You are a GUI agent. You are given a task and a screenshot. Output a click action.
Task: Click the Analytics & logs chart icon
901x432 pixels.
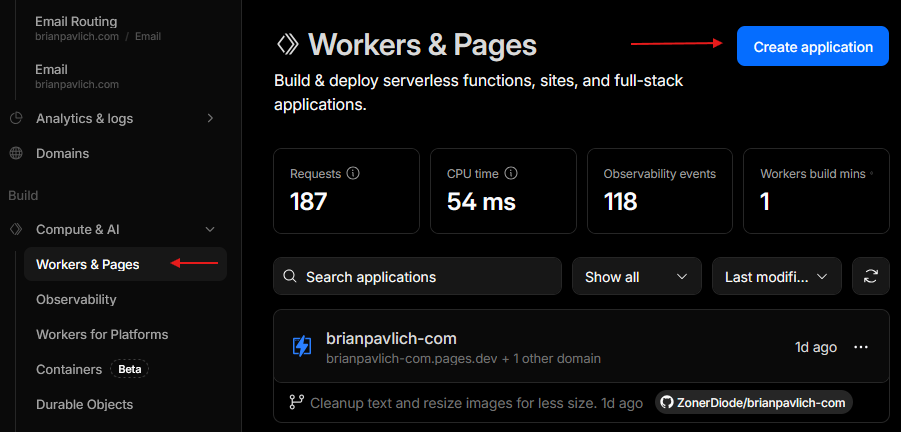[16, 118]
